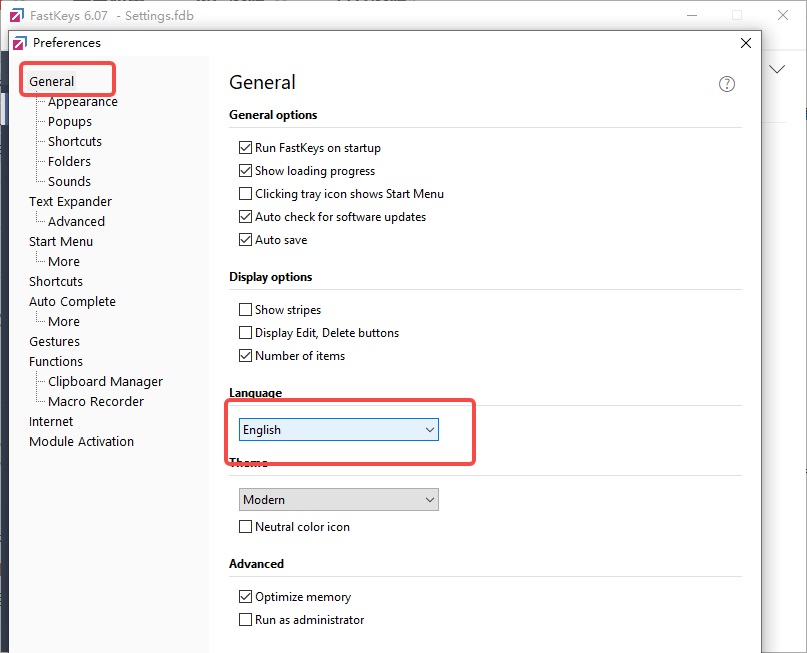Select Internet in the tree
The height and width of the screenshot is (653, 807).
[x=51, y=422]
